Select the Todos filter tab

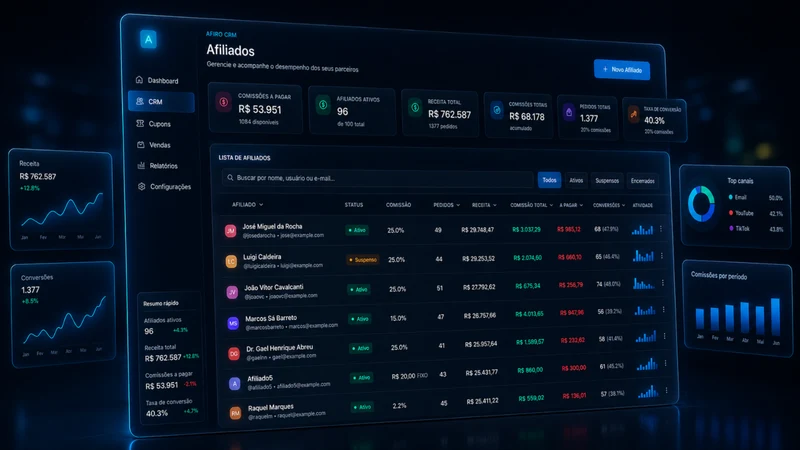click(x=549, y=180)
